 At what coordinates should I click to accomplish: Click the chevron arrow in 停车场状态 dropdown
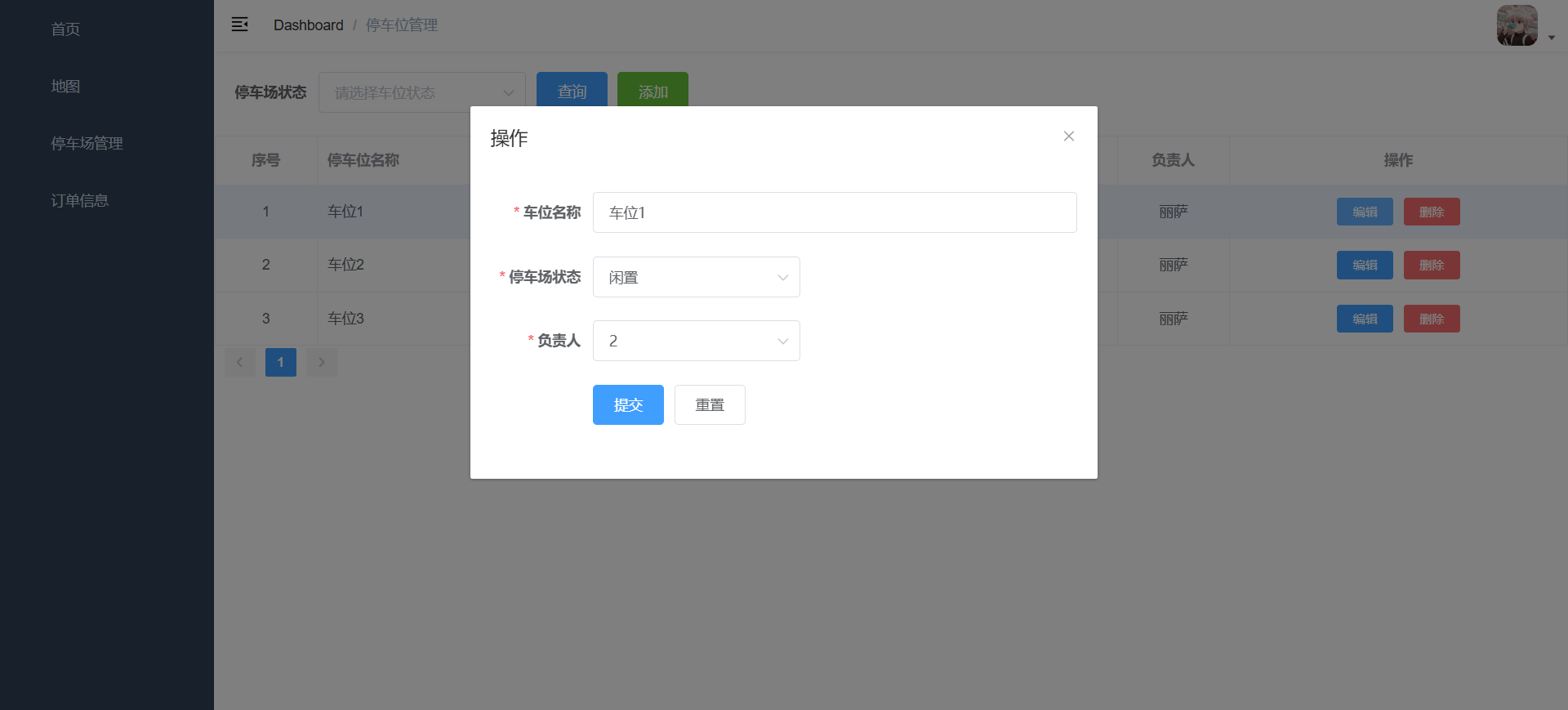pos(782,278)
